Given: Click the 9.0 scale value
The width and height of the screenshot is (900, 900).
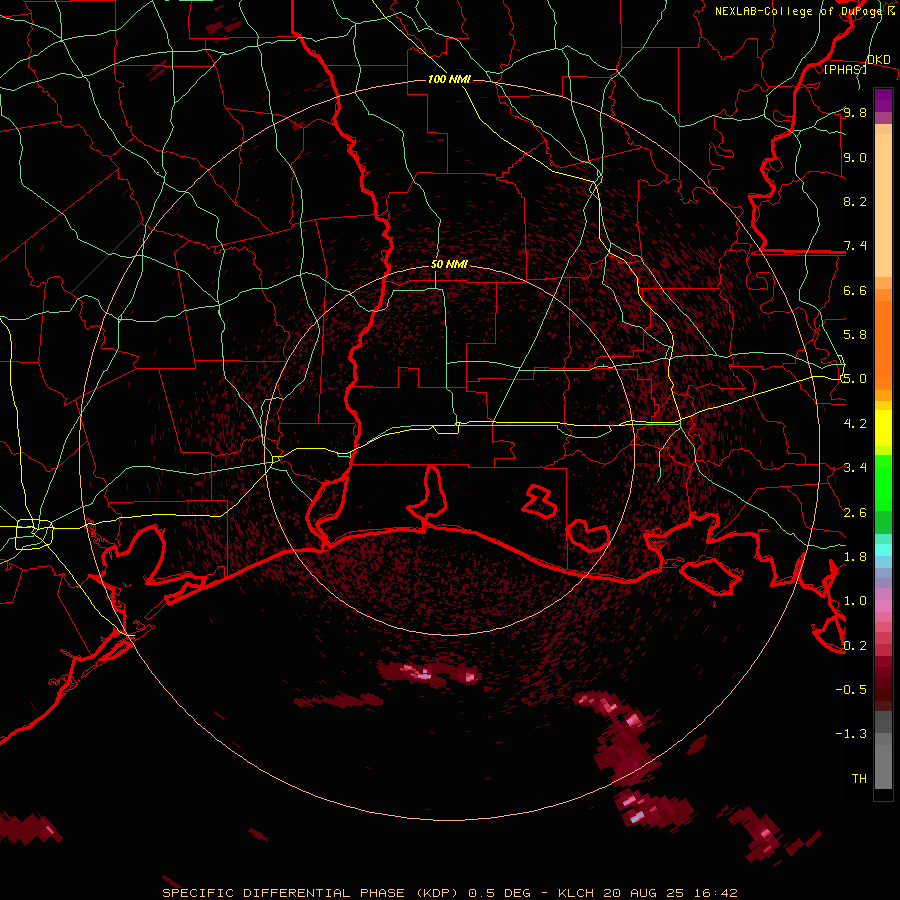Looking at the screenshot, I should pyautogui.click(x=855, y=157).
